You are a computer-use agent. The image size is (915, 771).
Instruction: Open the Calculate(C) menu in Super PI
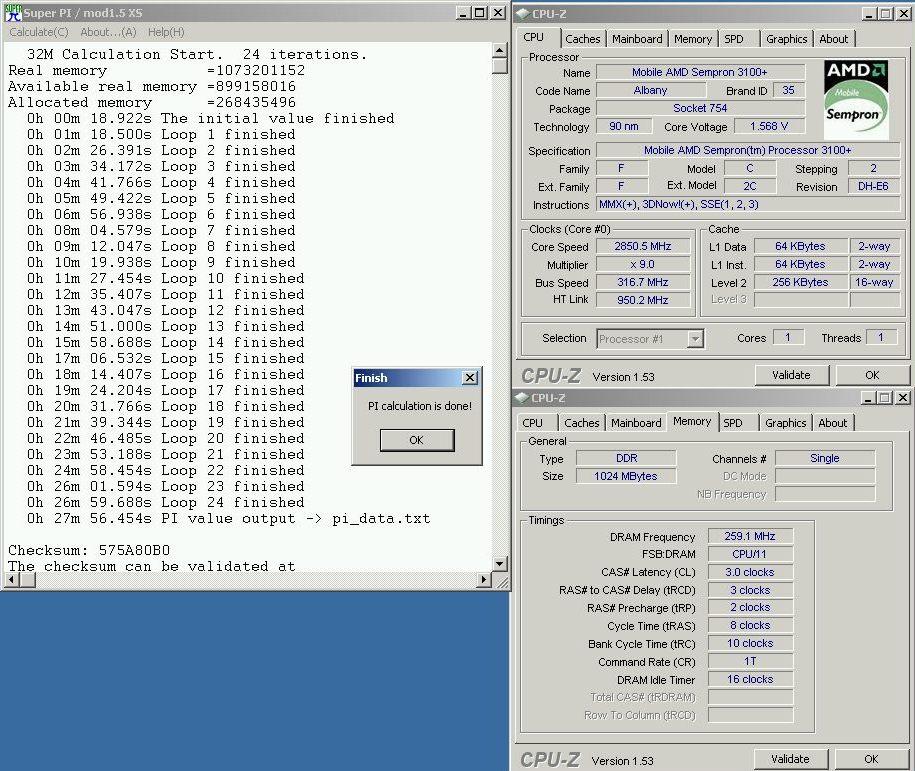[39, 32]
